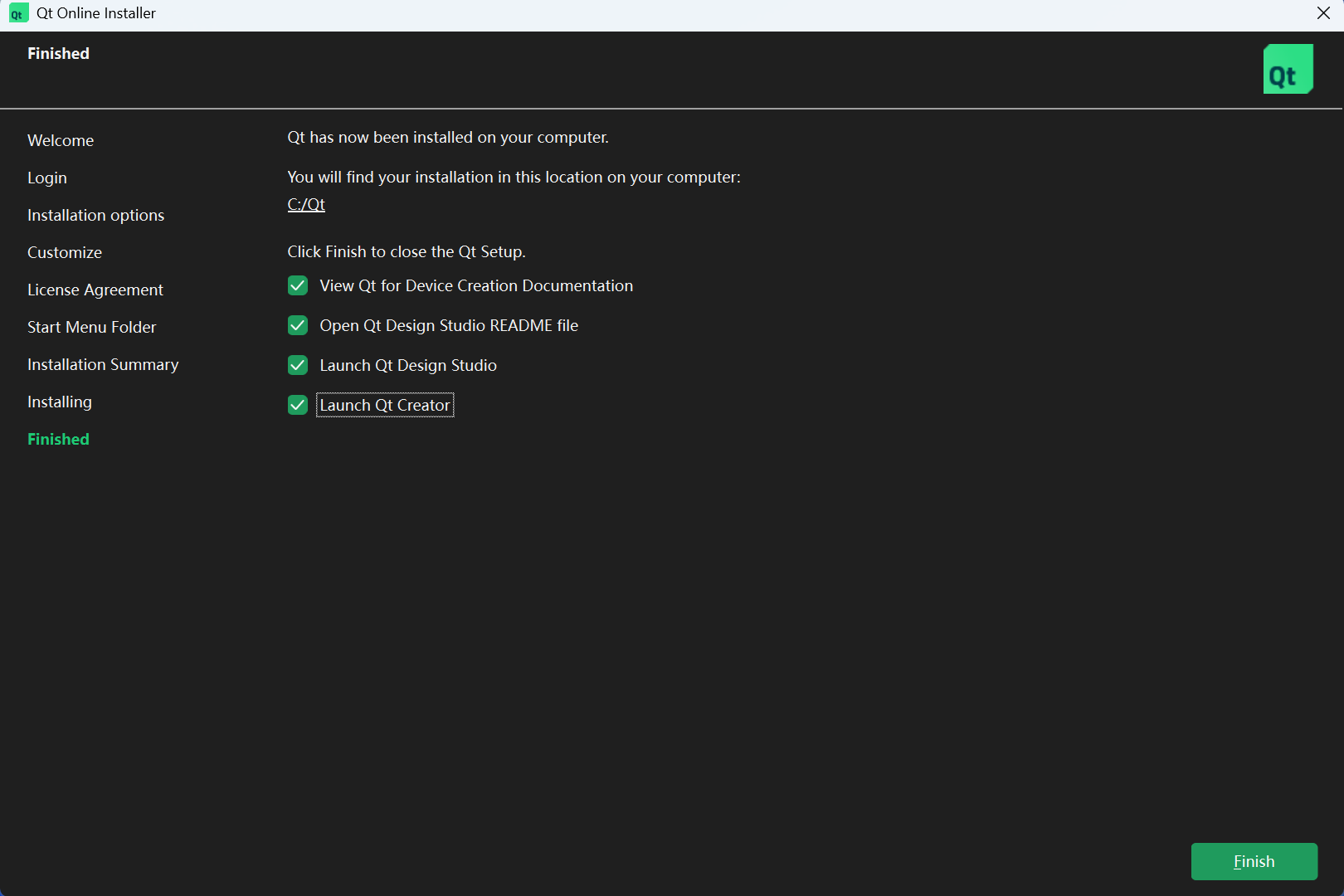
Task: Open the C:/Qt installation location link
Action: pos(306,204)
